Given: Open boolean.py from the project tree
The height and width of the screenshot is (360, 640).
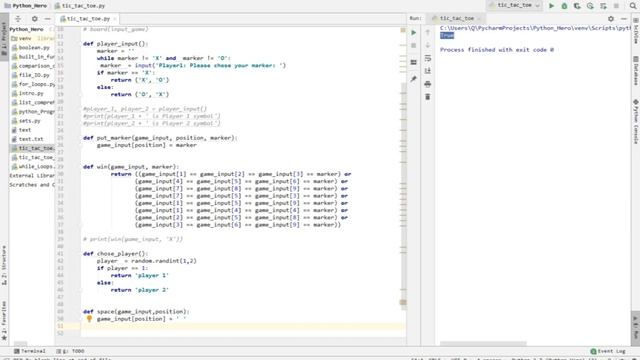Looking at the screenshot, I should [31, 48].
